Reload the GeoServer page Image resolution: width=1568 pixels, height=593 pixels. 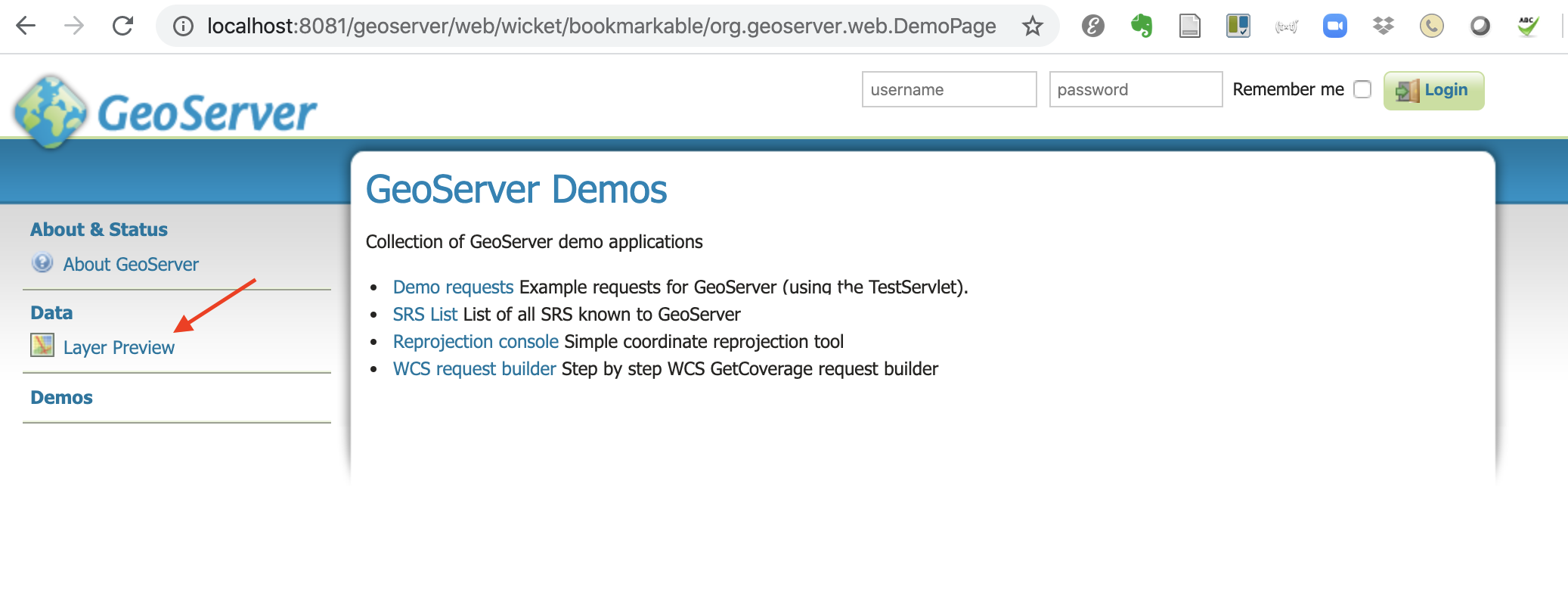coord(122,26)
